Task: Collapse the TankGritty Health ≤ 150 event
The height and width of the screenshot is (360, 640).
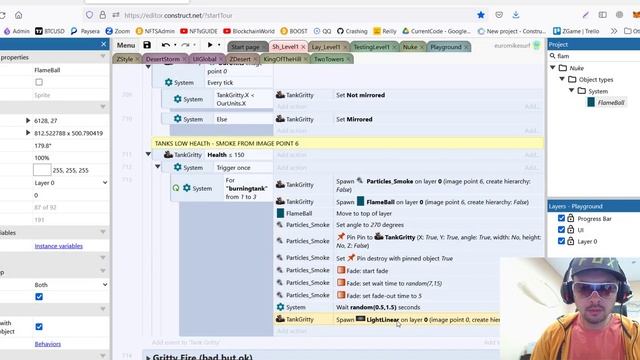Action: pos(148,154)
